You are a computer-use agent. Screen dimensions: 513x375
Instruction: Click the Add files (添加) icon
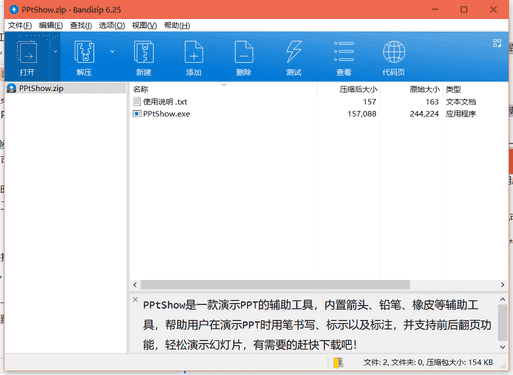pos(194,57)
